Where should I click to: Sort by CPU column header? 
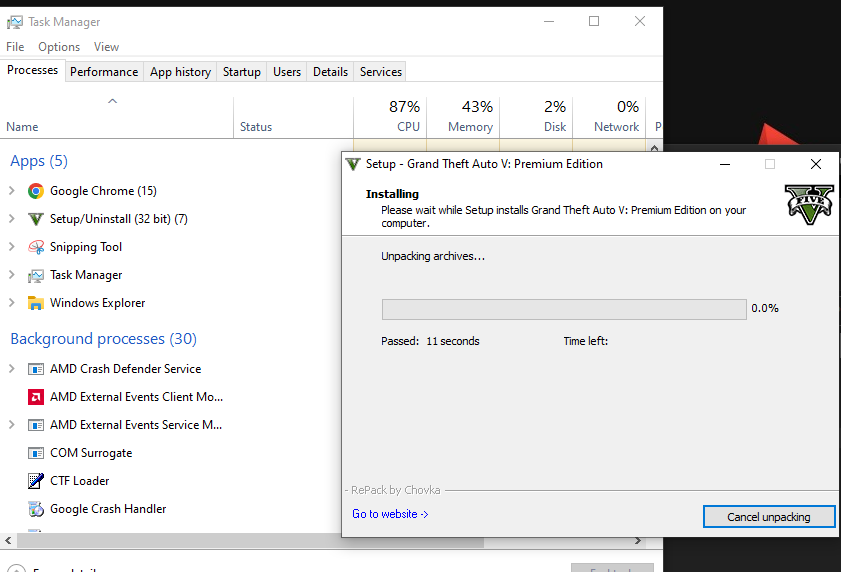tap(390, 117)
